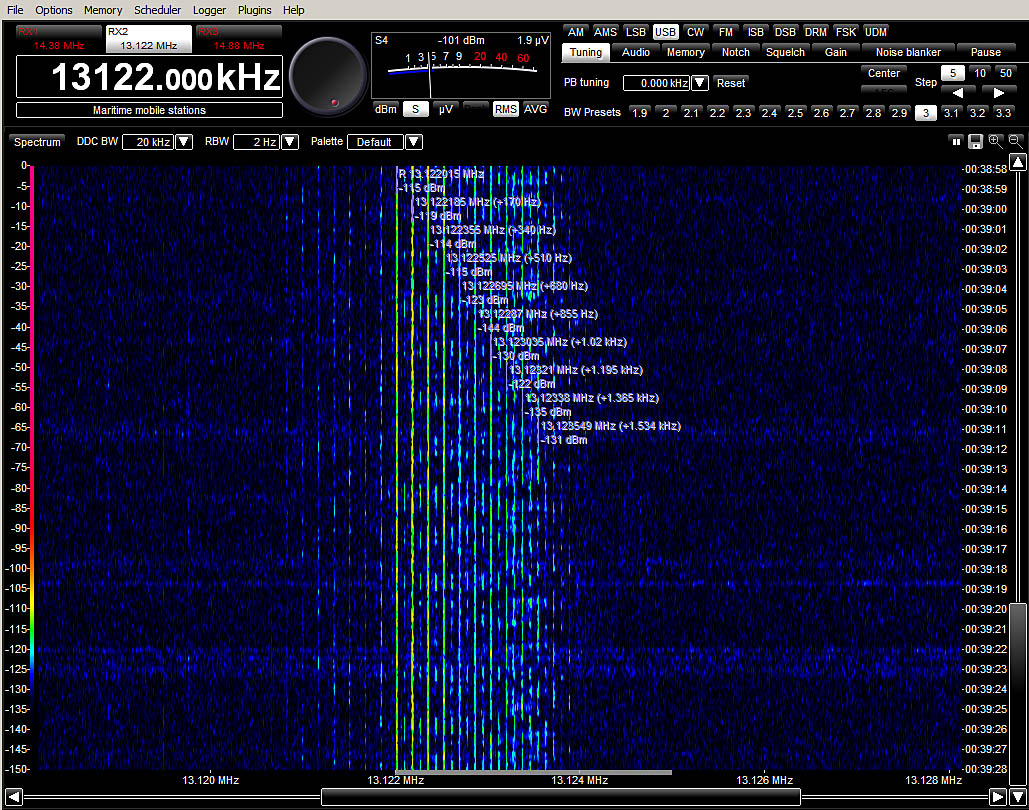This screenshot has width=1029, height=810.
Task: Open the Noise blanker tab
Action: (x=908, y=53)
